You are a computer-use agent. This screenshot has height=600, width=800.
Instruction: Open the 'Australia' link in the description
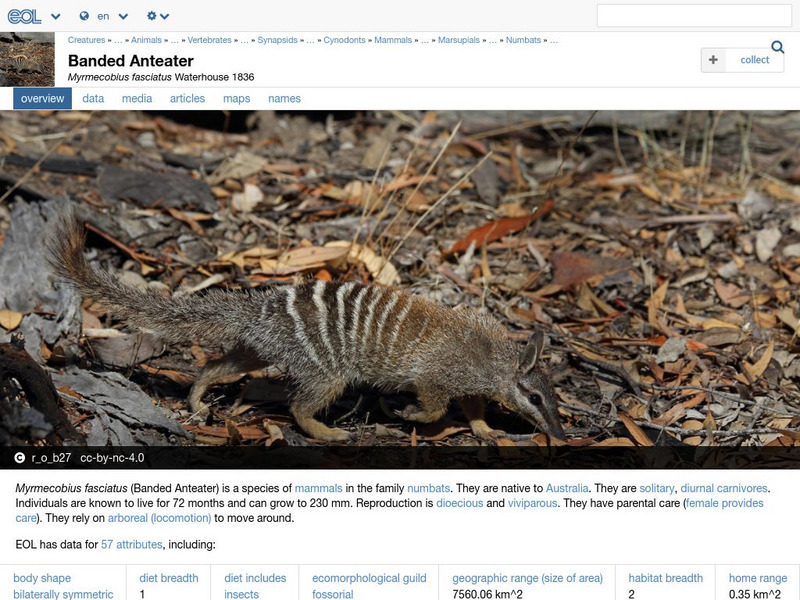[568, 488]
